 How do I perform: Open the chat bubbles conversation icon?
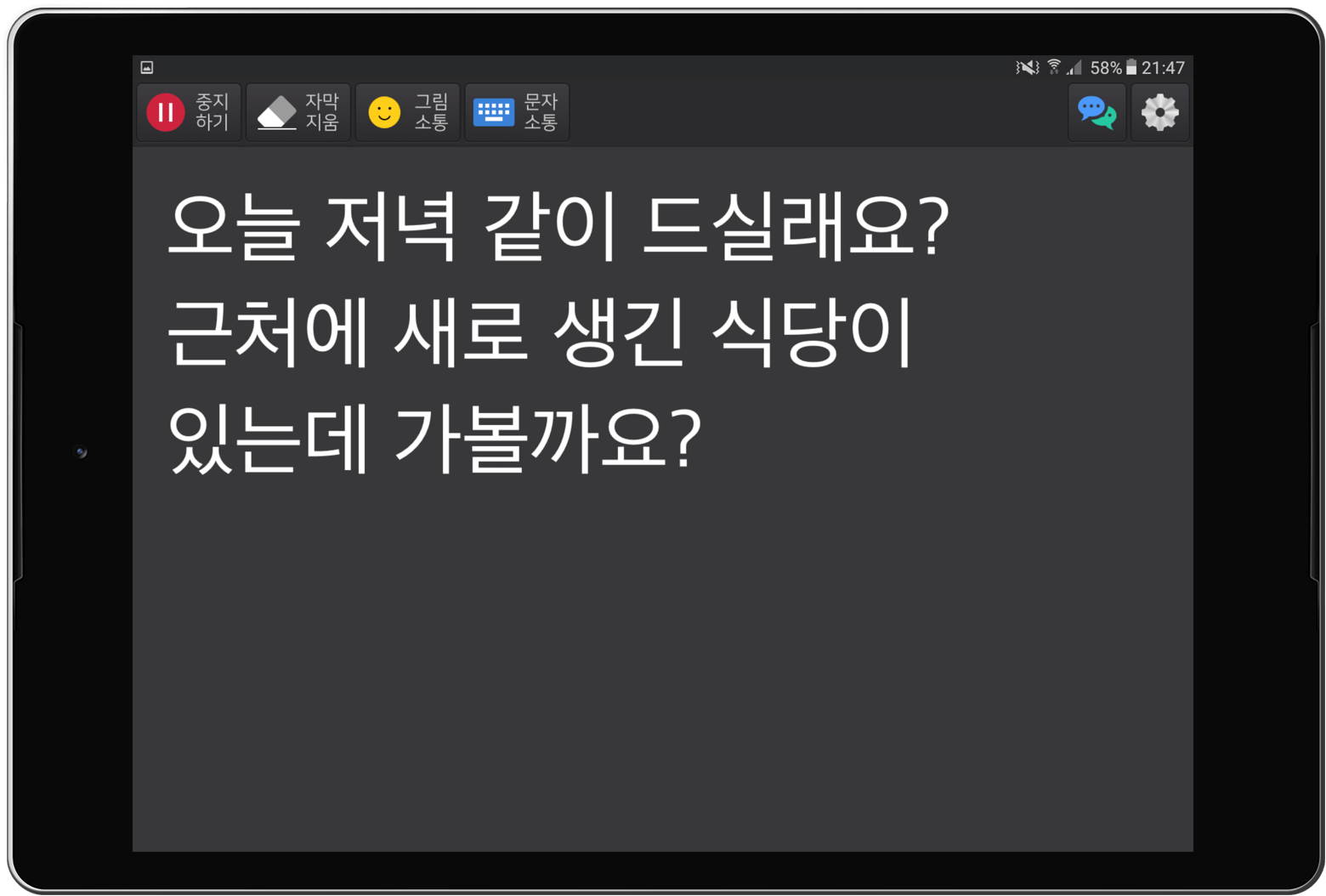1096,112
